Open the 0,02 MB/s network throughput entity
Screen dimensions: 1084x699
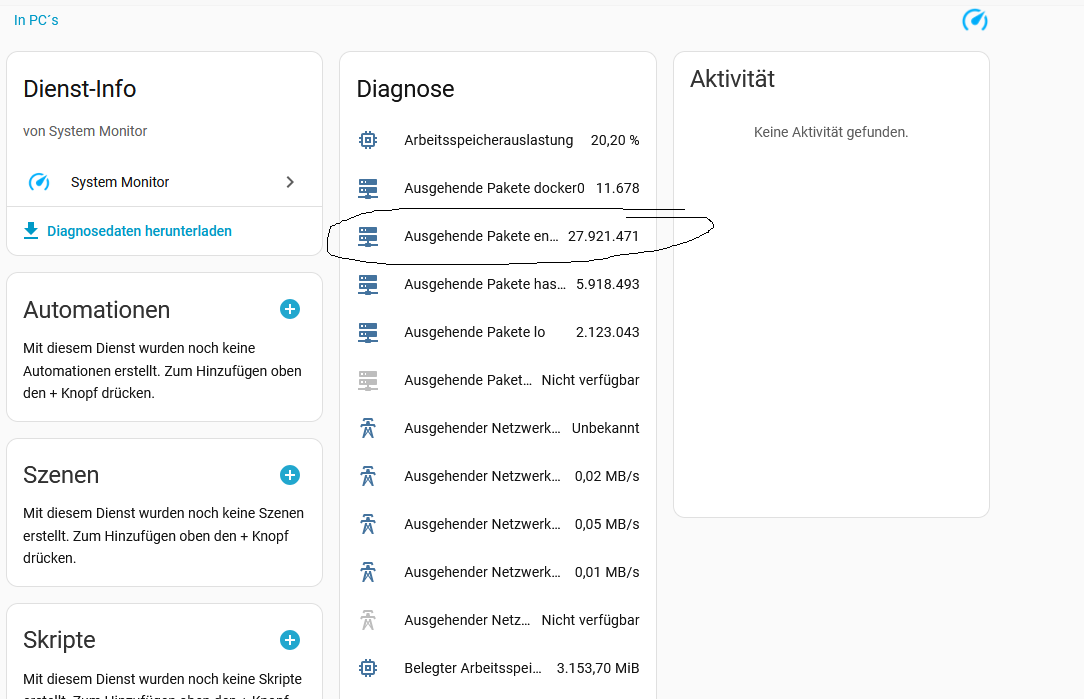498,476
